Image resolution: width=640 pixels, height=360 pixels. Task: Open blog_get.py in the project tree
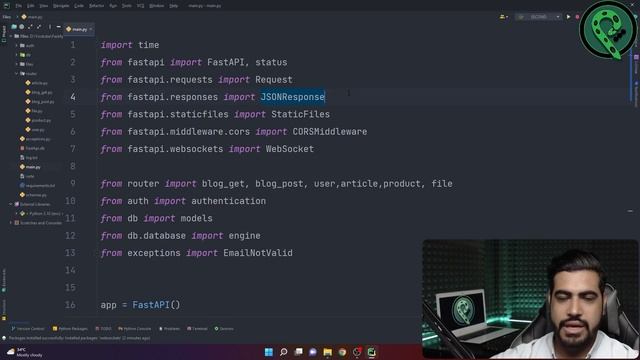(39, 92)
